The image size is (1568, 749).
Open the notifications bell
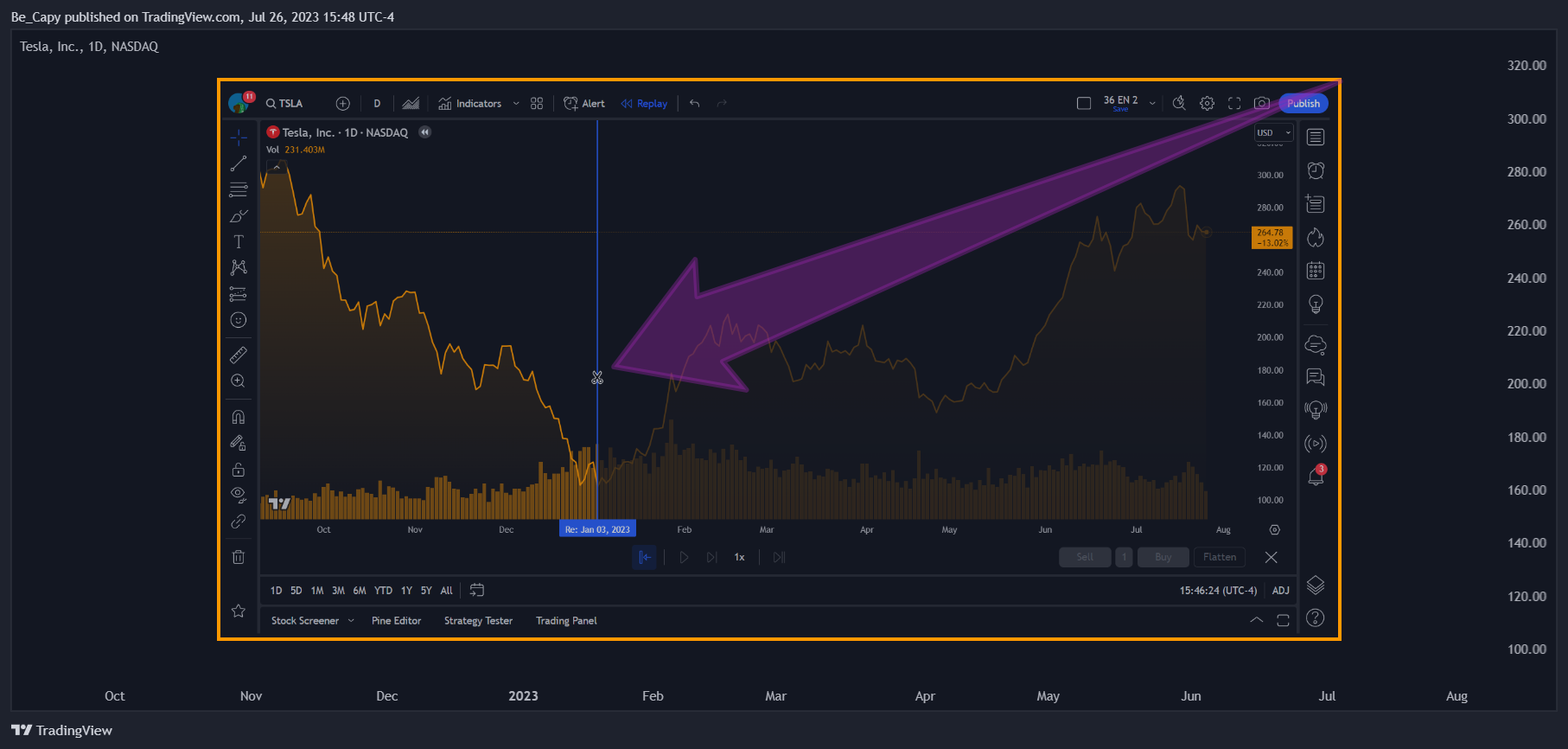coord(1316,477)
